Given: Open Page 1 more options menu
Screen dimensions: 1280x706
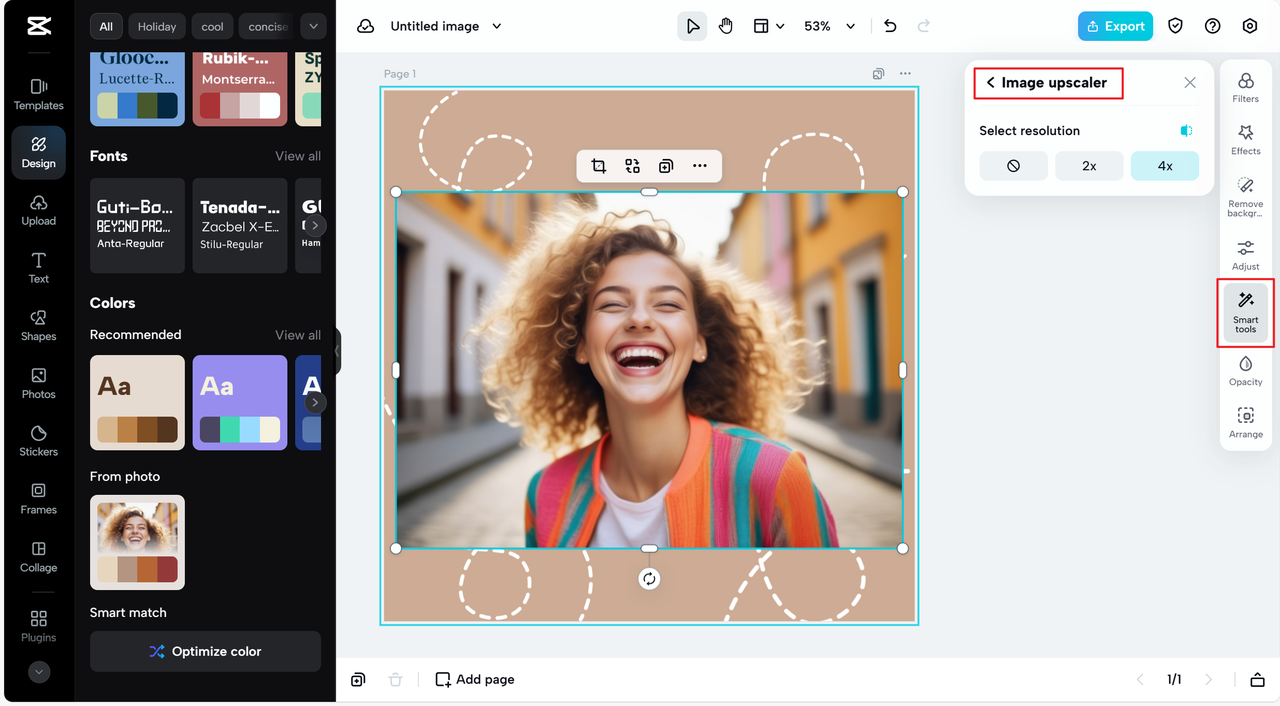Looking at the screenshot, I should [x=905, y=73].
